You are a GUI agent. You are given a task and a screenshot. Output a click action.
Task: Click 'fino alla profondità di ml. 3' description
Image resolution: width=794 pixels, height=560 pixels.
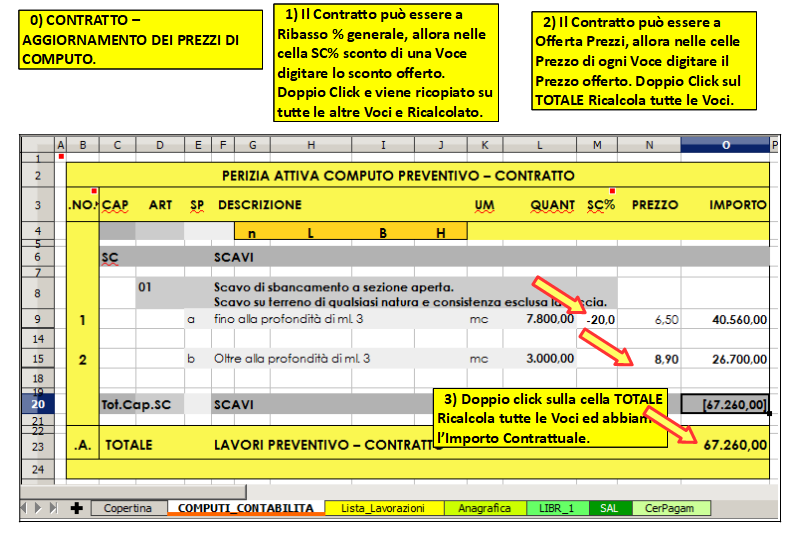point(288,319)
